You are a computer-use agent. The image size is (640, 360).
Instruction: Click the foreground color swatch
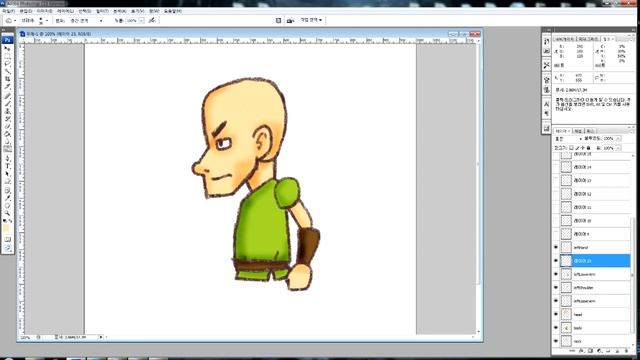point(6,228)
